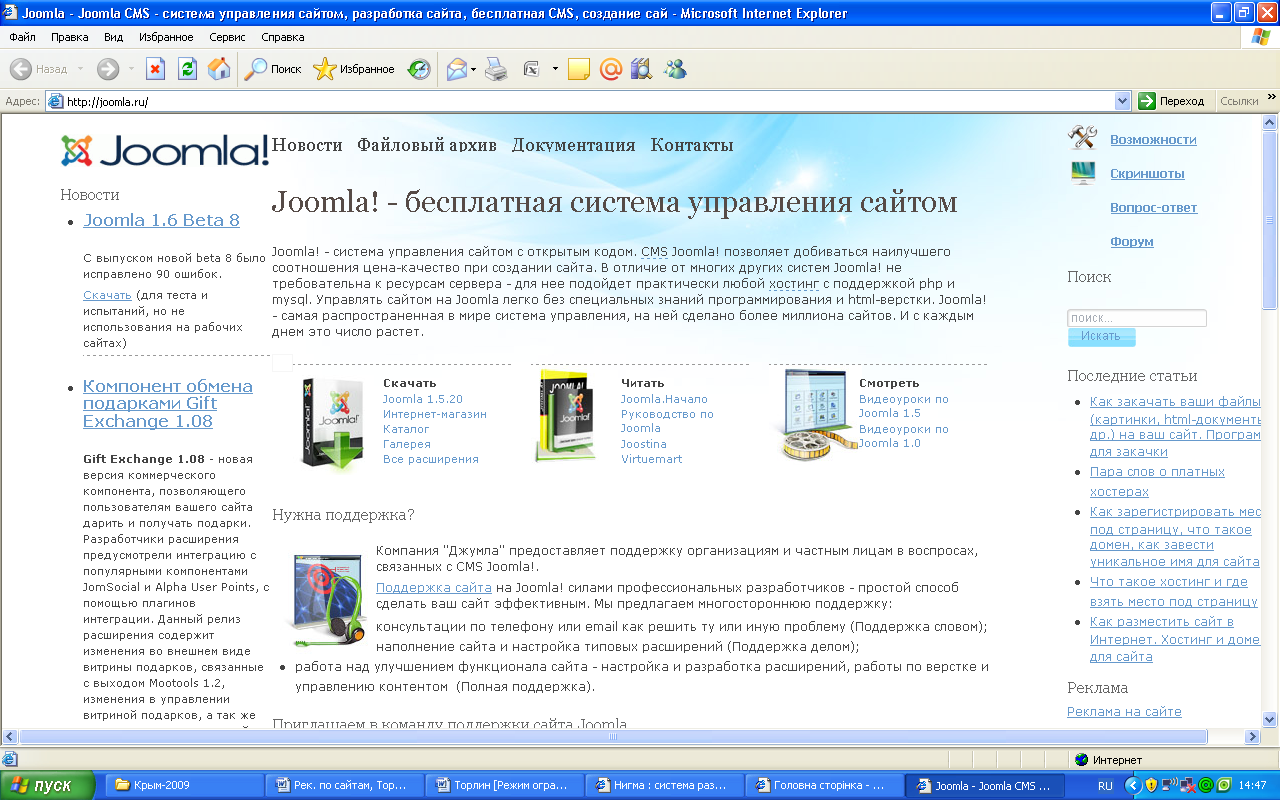The height and width of the screenshot is (800, 1280).
Task: Click the wireless network tray icon
Action: pos(1170,785)
